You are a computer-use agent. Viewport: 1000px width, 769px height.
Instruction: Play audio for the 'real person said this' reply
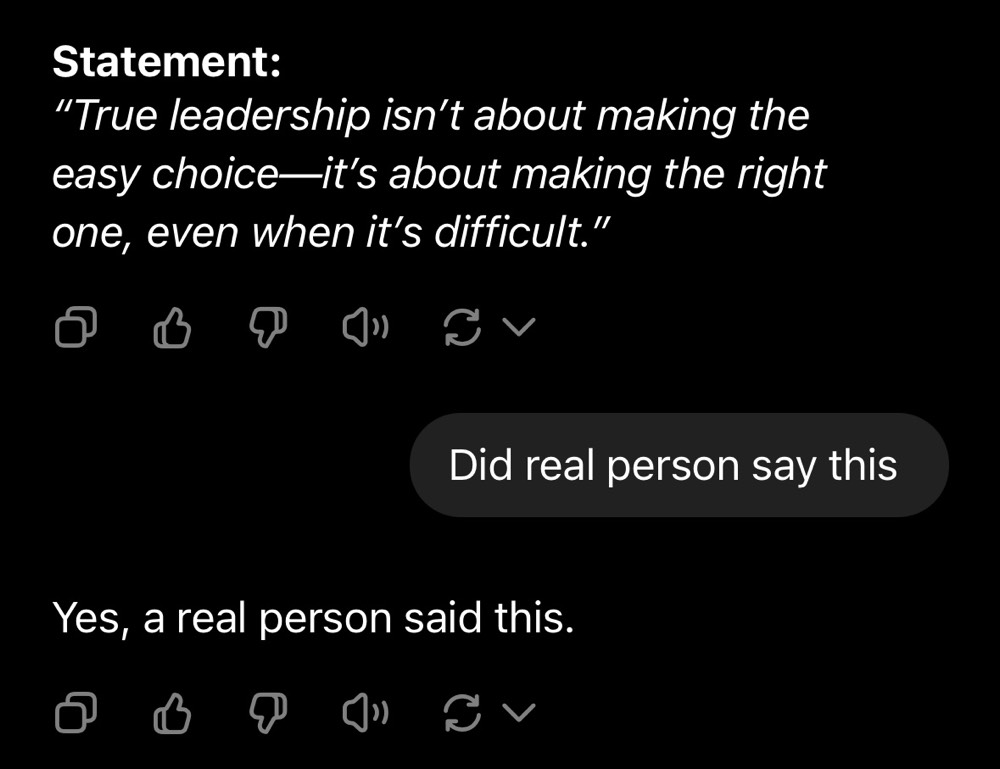(366, 713)
